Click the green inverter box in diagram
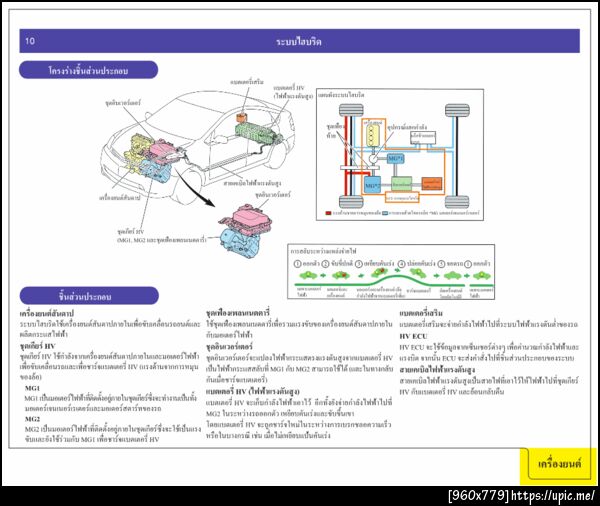This screenshot has height=506, width=600. pos(401,184)
